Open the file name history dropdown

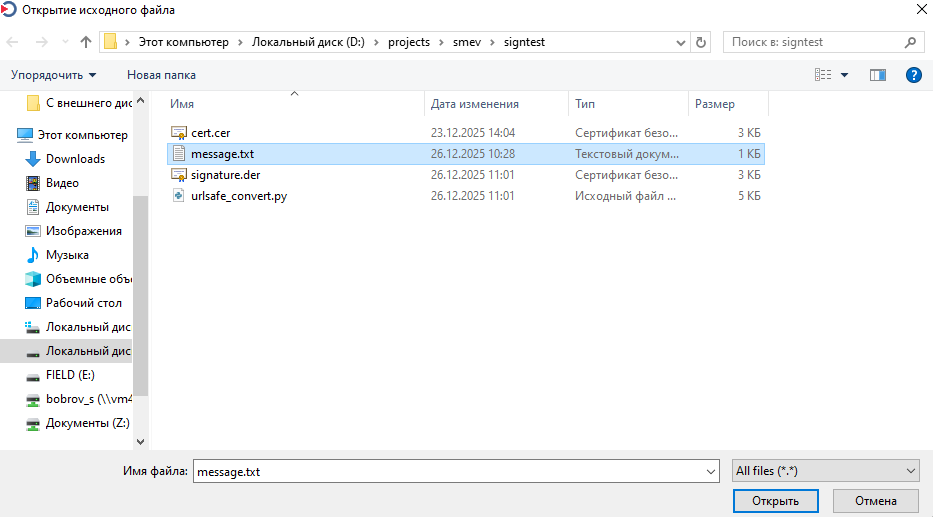click(x=711, y=471)
